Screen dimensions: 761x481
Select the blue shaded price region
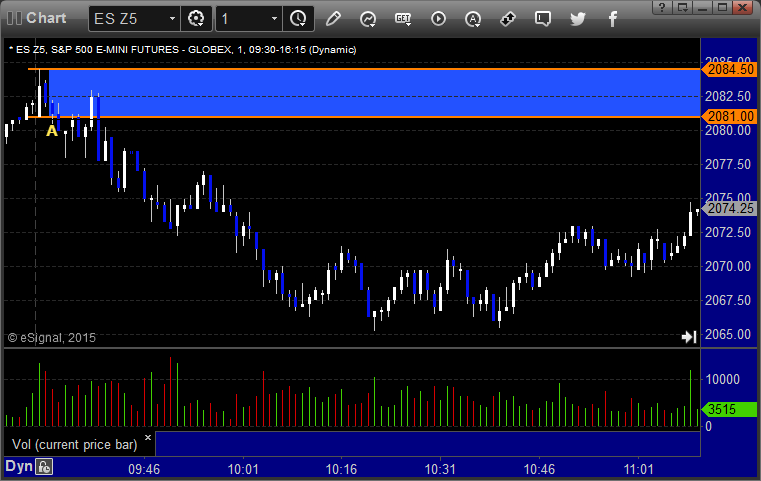(374, 93)
